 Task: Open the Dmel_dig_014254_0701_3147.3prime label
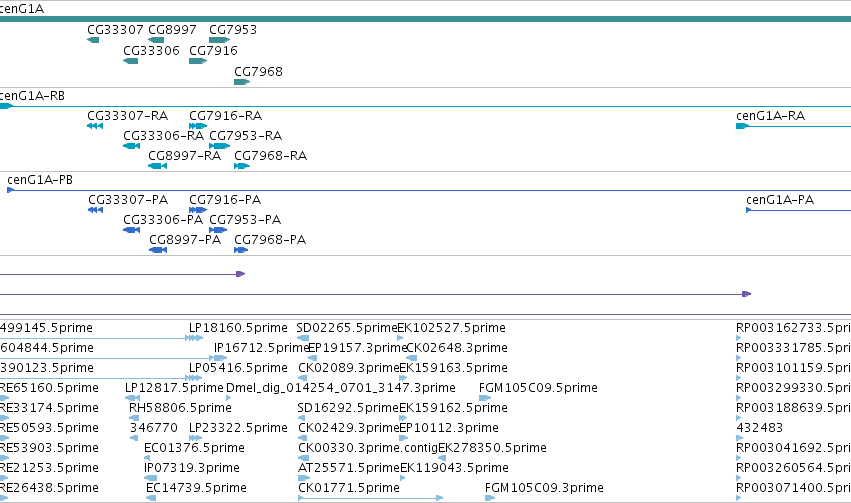click(x=341, y=388)
